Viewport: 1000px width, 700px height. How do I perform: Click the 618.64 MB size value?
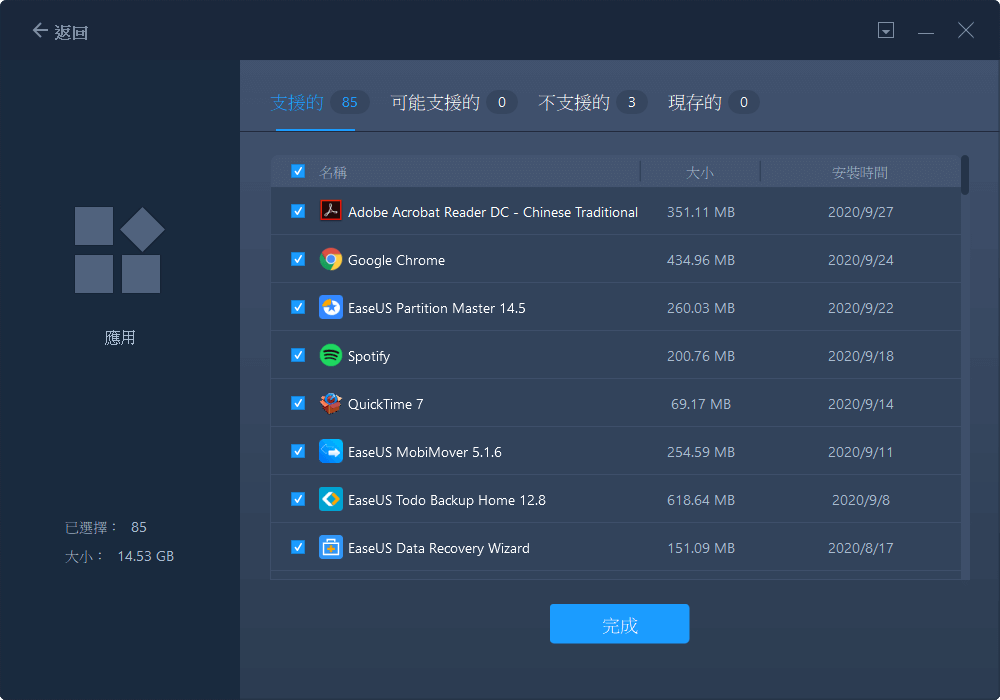tap(700, 500)
